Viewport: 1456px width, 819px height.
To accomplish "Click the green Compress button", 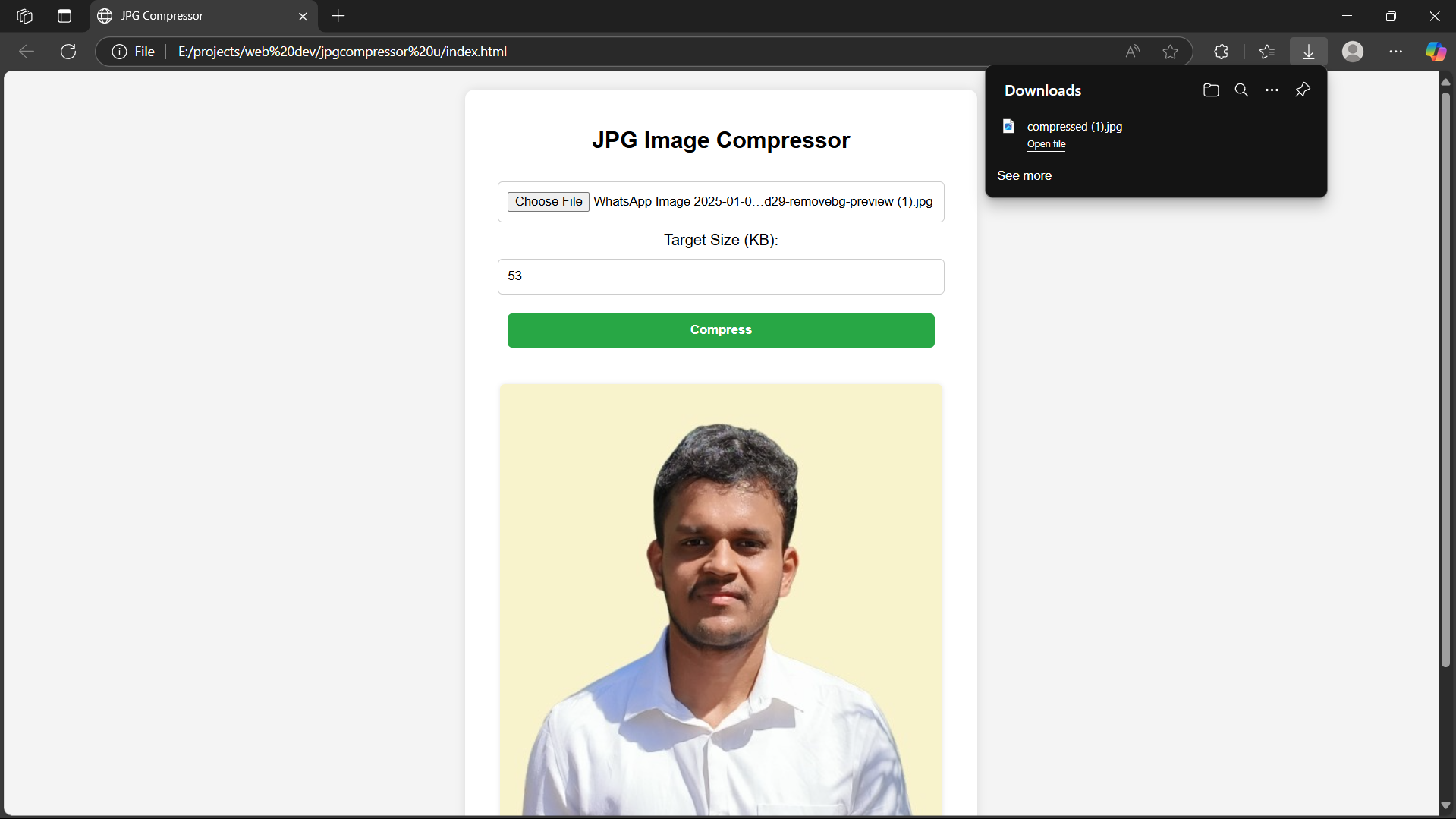I will click(720, 330).
